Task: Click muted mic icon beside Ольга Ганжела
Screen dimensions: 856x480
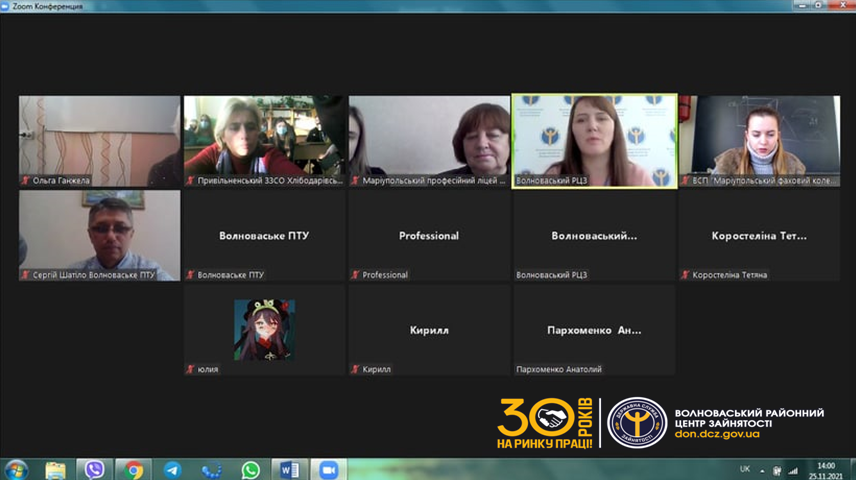Action: point(26,181)
